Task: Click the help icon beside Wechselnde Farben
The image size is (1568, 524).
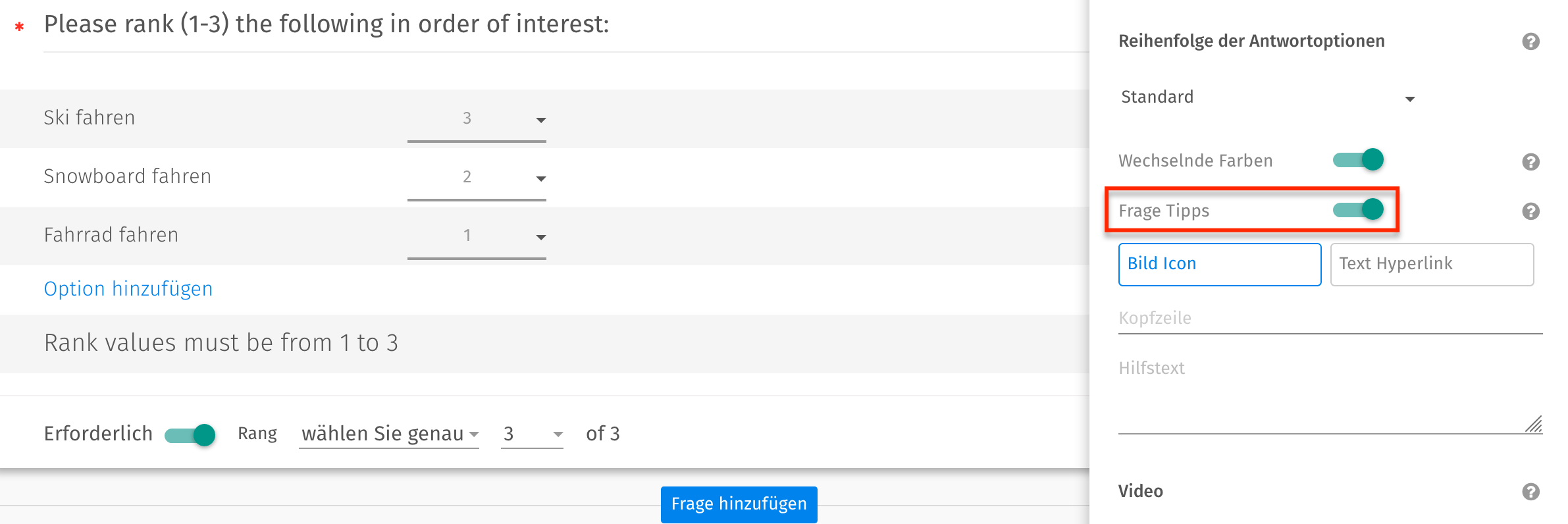Action: tap(1532, 161)
